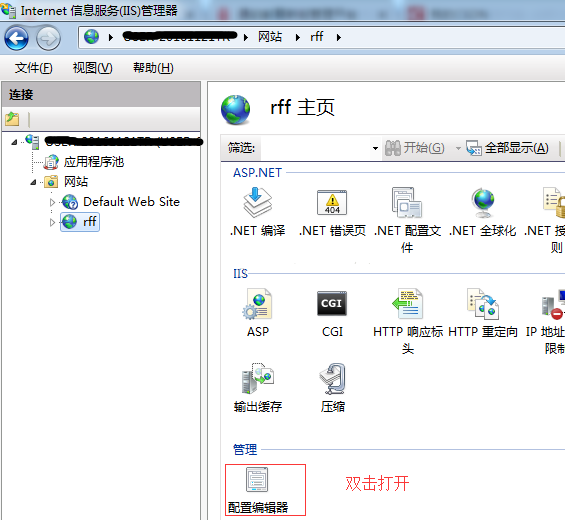The image size is (565, 520).
Task: Open the ASP feature icon
Action: 257,304
